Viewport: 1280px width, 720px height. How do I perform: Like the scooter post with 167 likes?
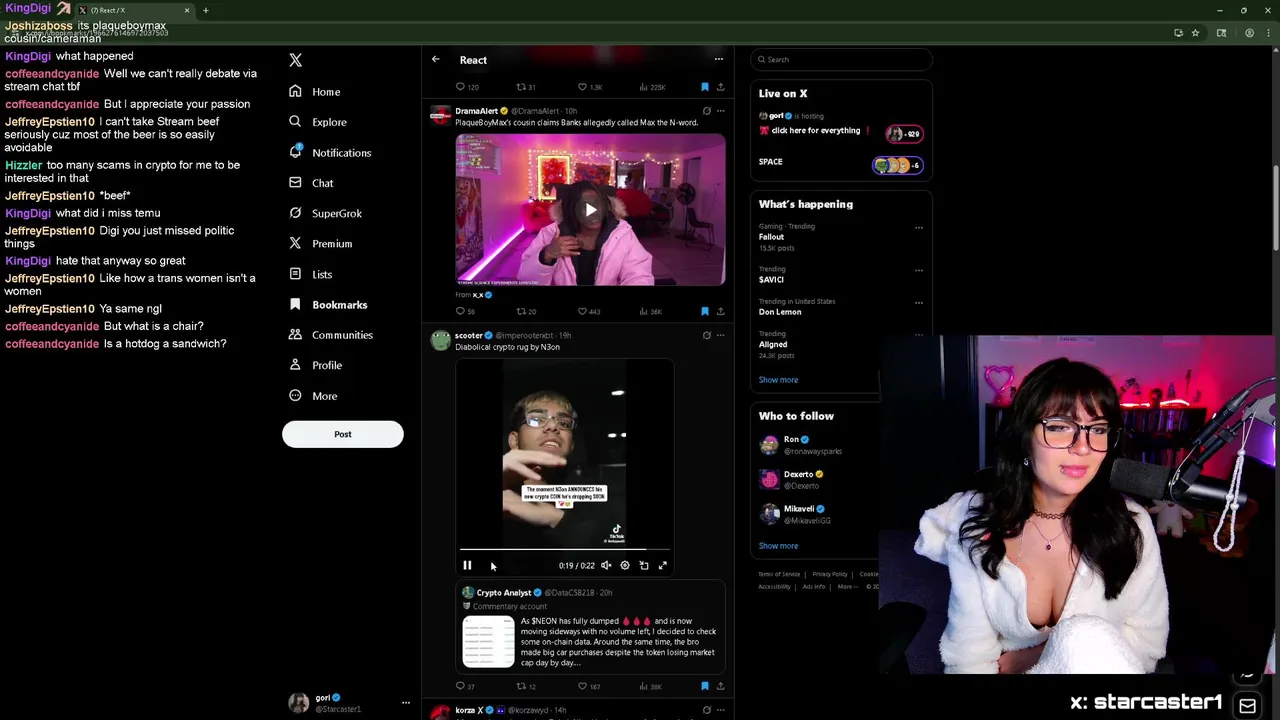click(x=588, y=686)
